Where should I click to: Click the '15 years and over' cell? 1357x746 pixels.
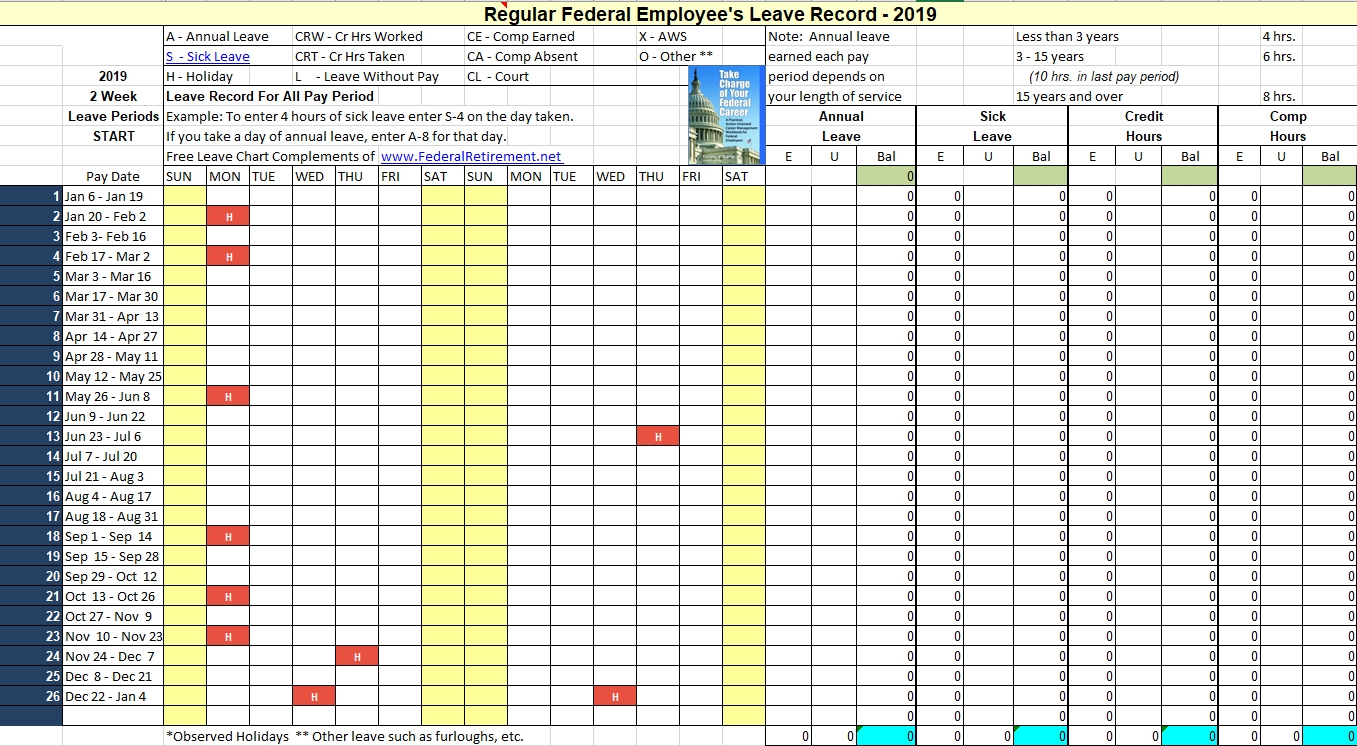coord(1068,97)
